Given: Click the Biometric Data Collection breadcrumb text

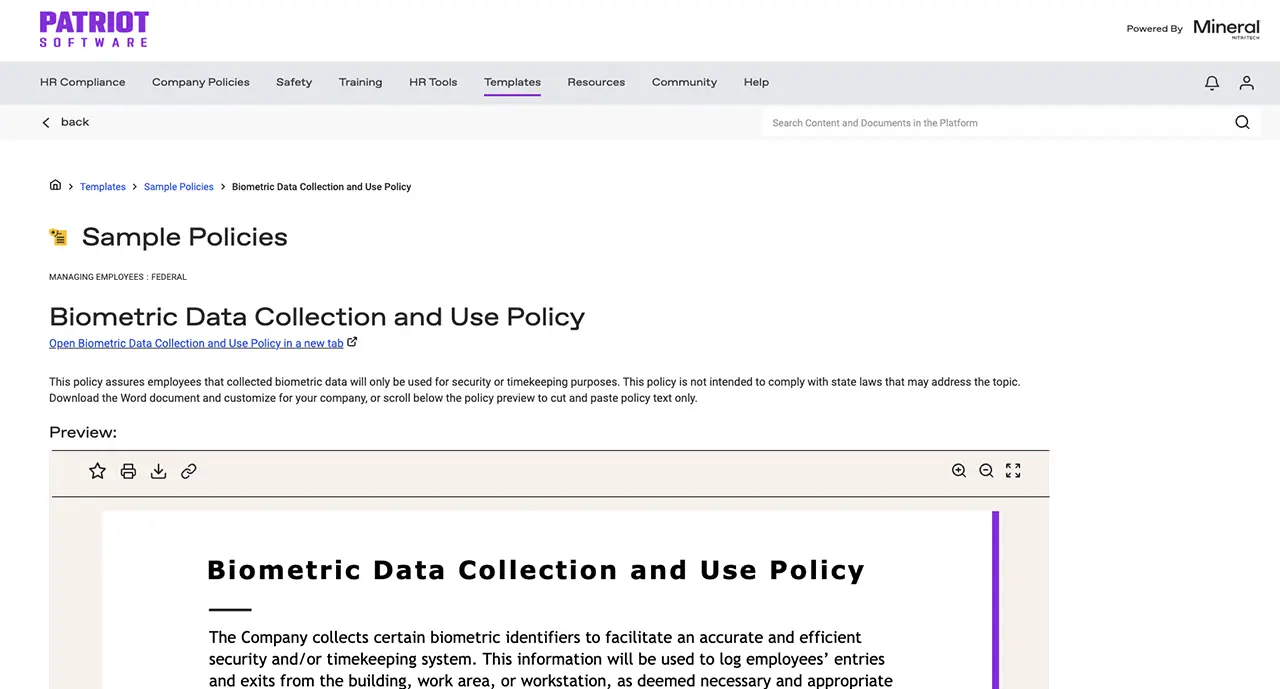Looking at the screenshot, I should [x=322, y=187].
